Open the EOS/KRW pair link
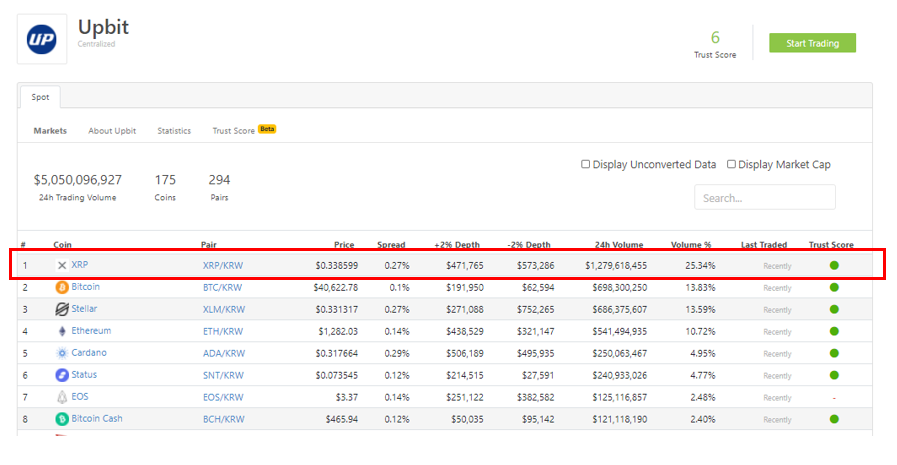 pyautogui.click(x=223, y=398)
